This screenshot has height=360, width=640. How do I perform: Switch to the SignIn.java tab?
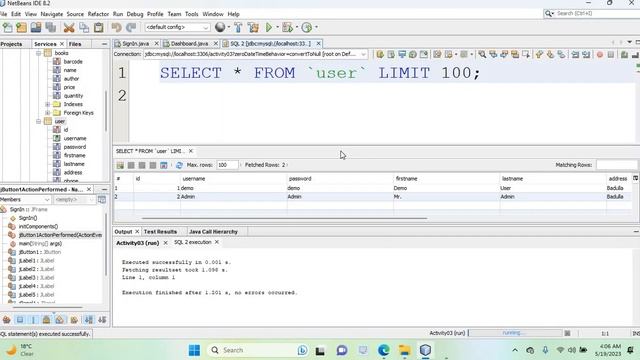[x=136, y=43]
